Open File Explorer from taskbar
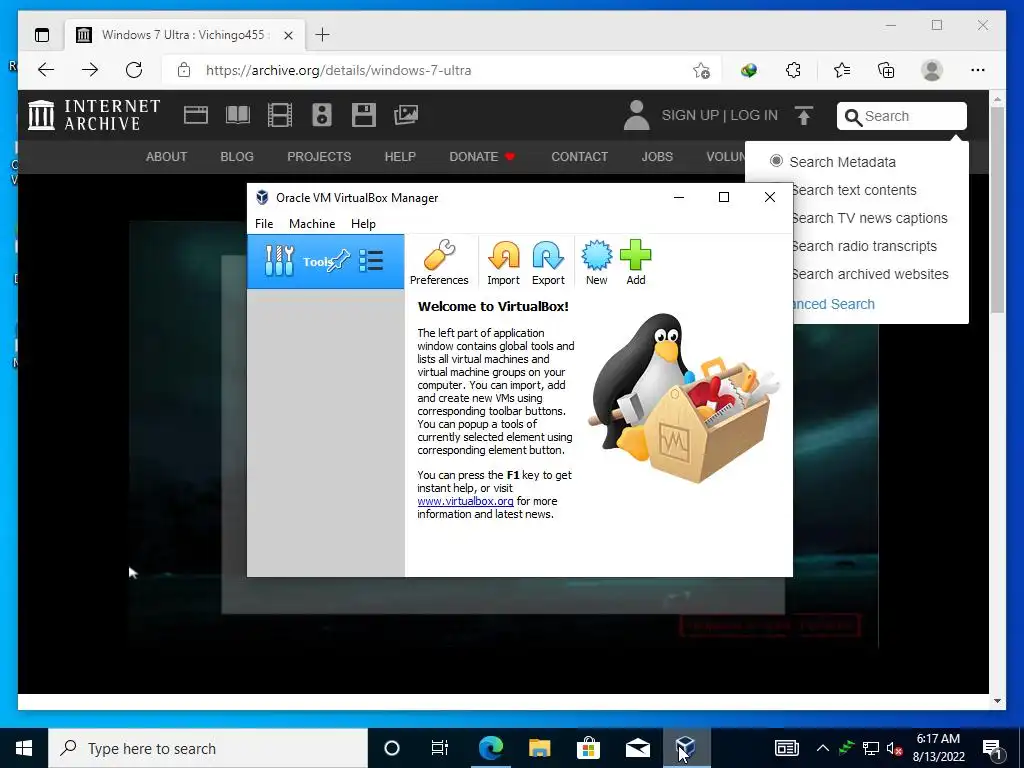Screen dimensions: 1024x768 tap(539, 748)
